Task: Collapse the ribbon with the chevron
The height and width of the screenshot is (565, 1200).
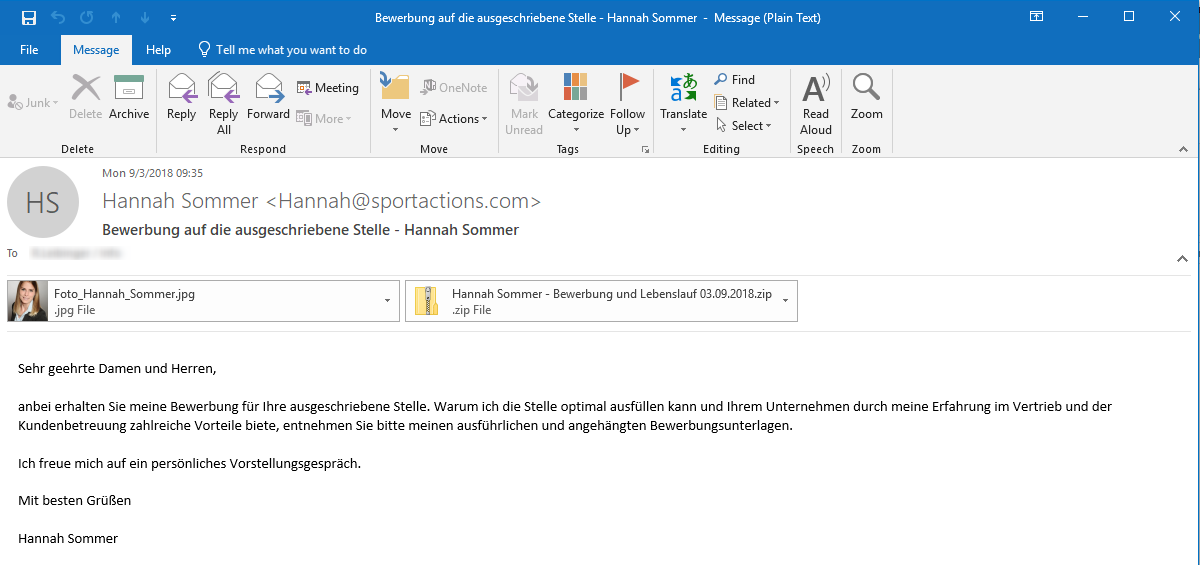Action: [x=1183, y=148]
